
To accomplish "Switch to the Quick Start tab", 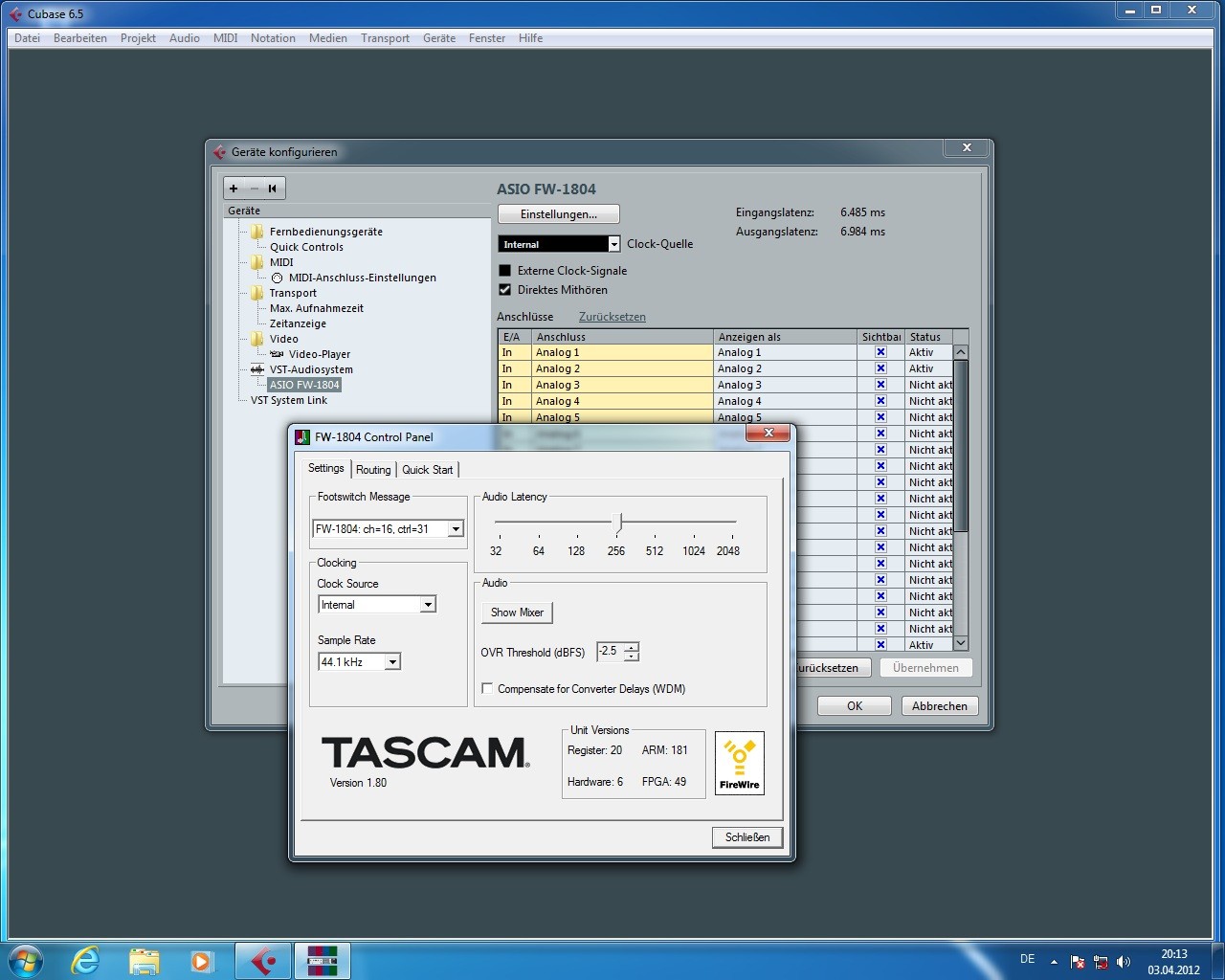I will tap(428, 470).
